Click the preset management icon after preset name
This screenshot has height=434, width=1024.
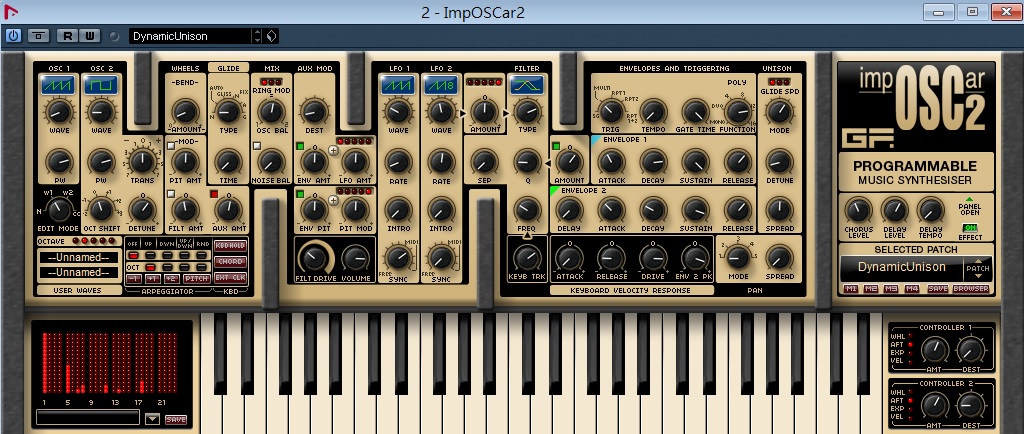pyautogui.click(x=272, y=36)
